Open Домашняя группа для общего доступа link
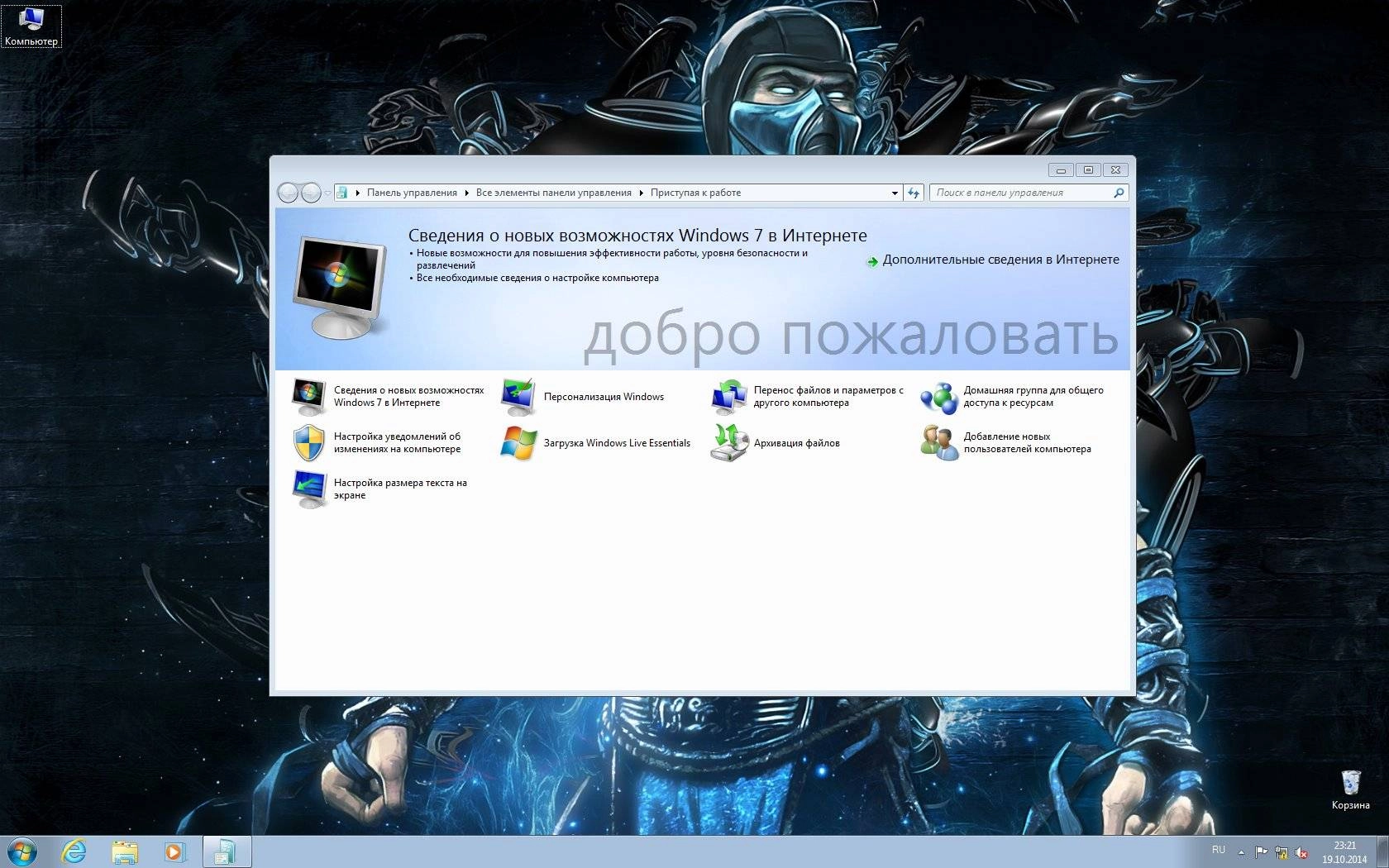This screenshot has height=868, width=1389. click(x=1033, y=397)
